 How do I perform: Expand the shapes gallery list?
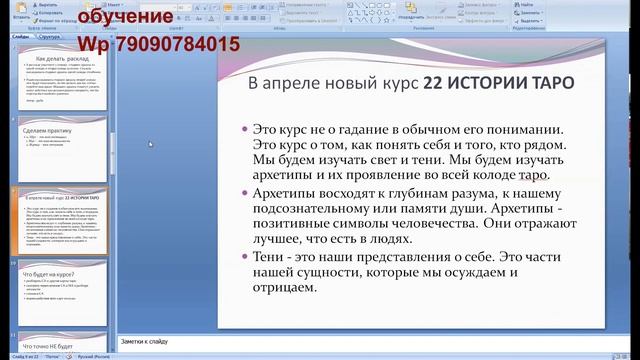pos(393,20)
